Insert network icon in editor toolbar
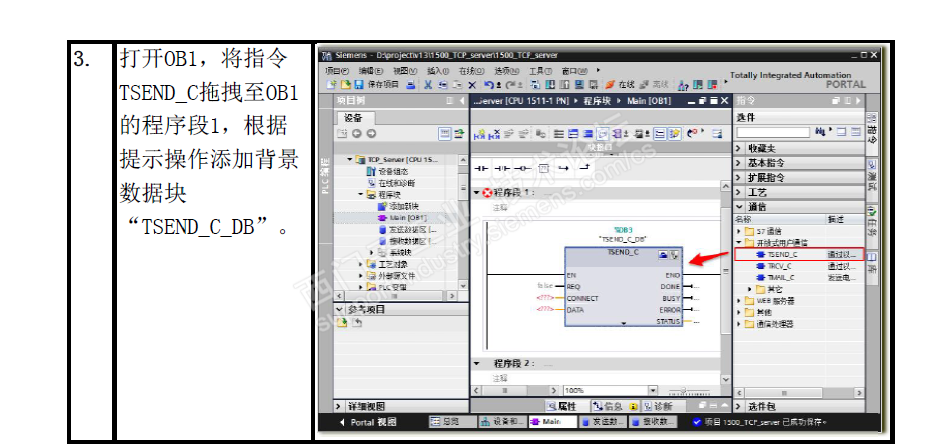The height and width of the screenshot is (444, 951). [479, 133]
